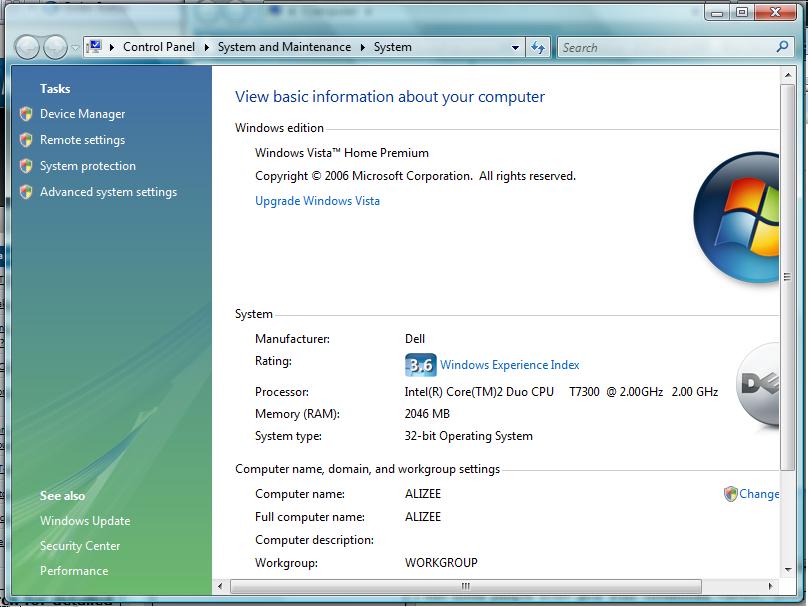Open the Windows Experience Index link
This screenshot has height=607, width=808.
pyautogui.click(x=510, y=365)
